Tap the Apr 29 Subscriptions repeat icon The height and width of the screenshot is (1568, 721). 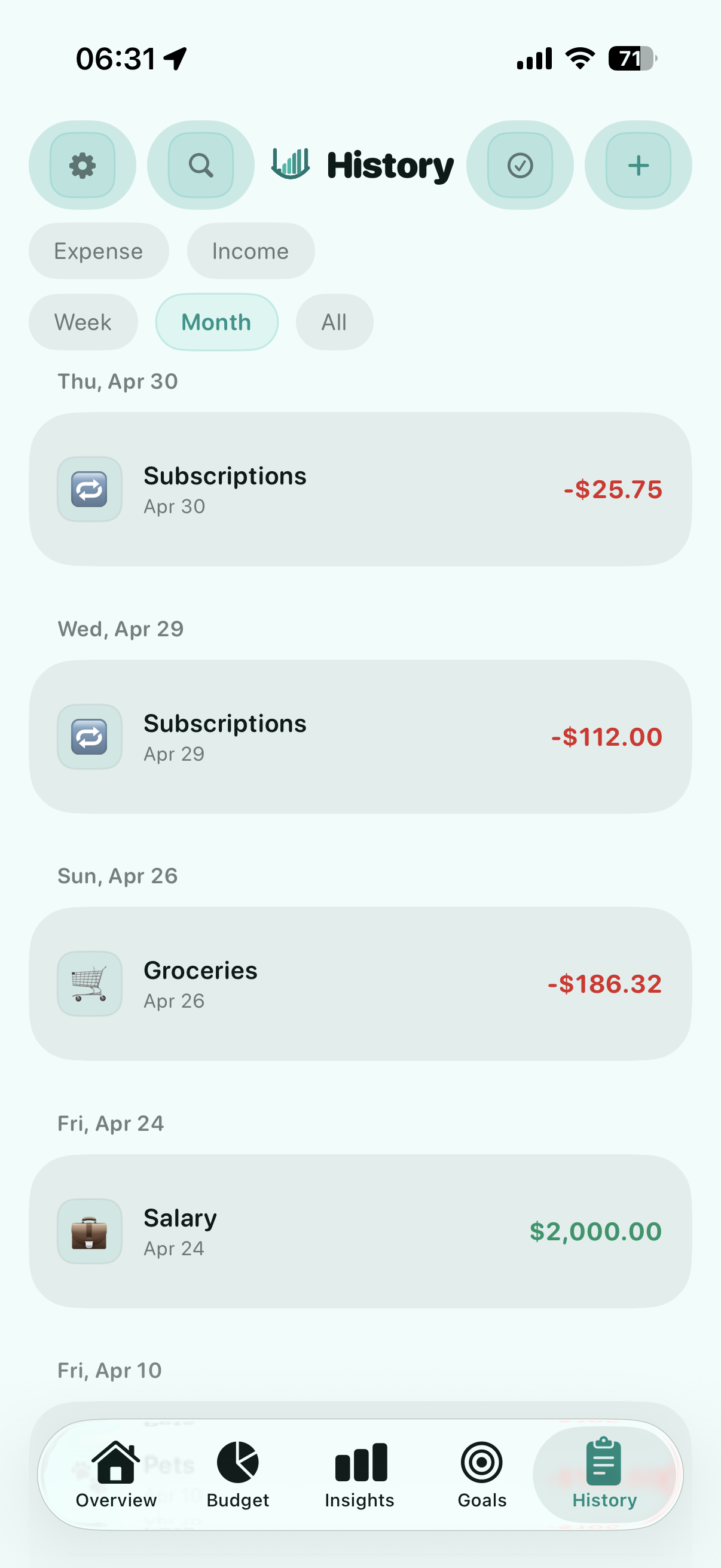point(90,737)
